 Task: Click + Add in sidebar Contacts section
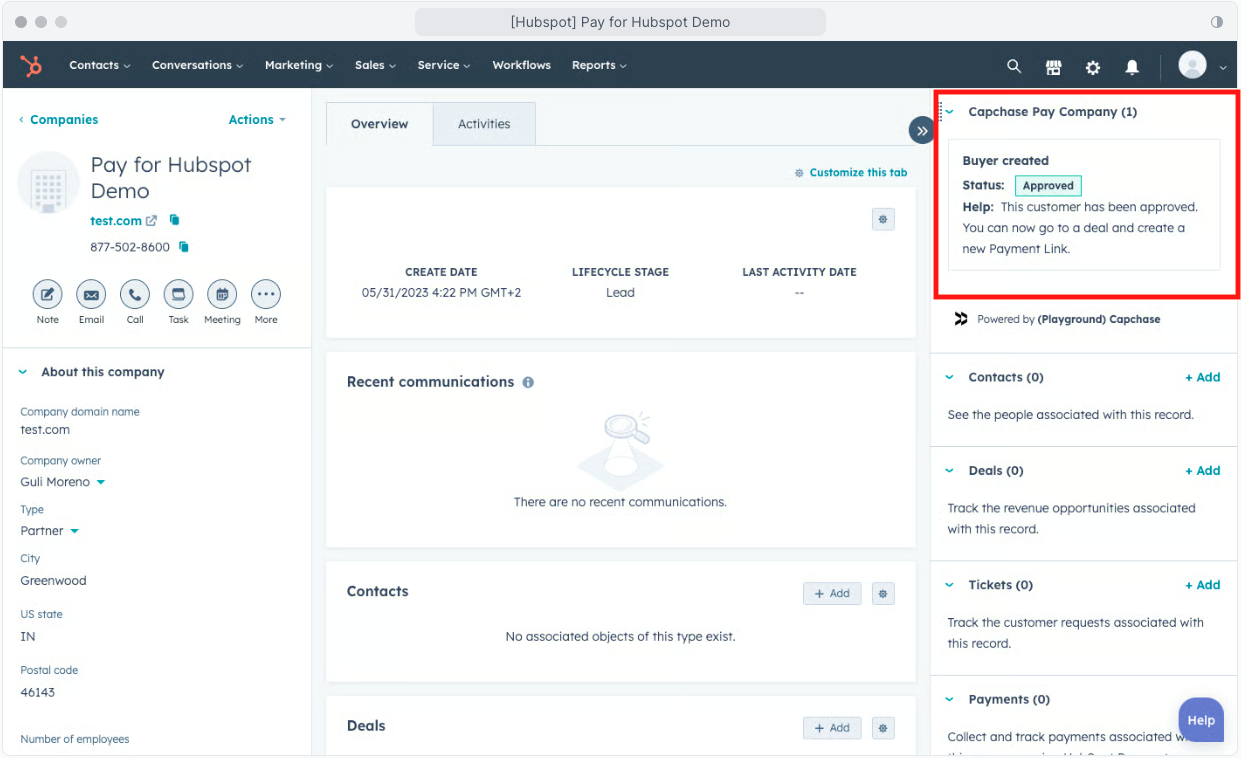(x=1203, y=378)
